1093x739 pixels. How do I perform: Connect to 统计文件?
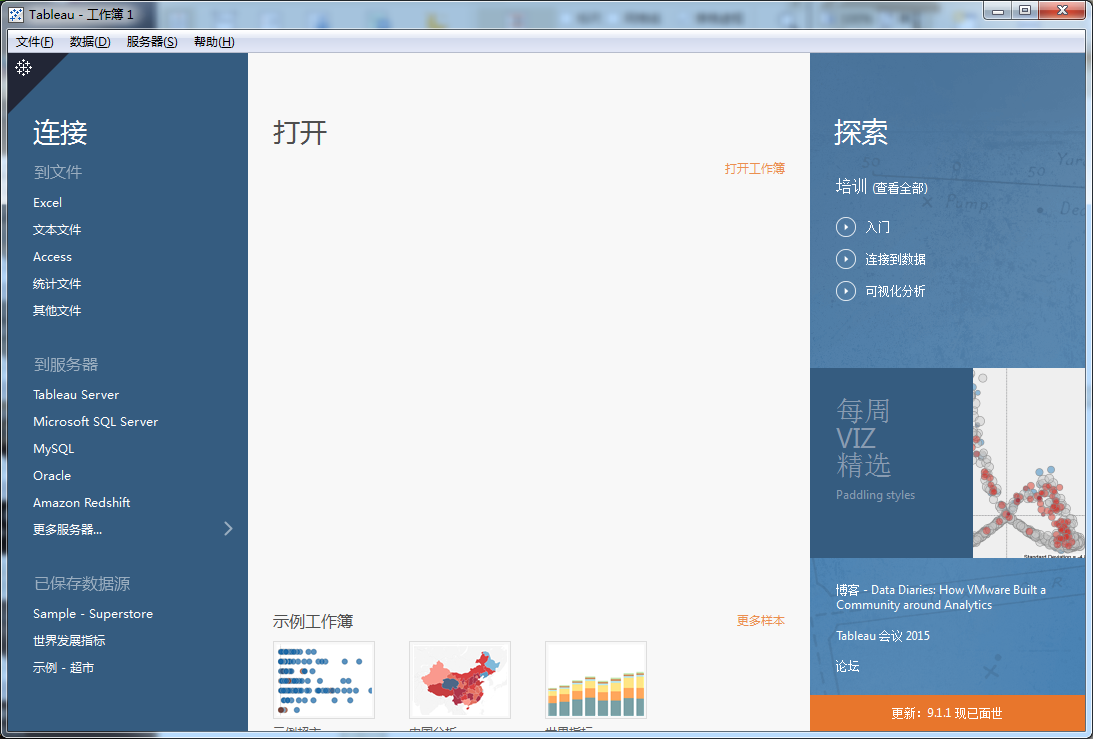pos(57,284)
